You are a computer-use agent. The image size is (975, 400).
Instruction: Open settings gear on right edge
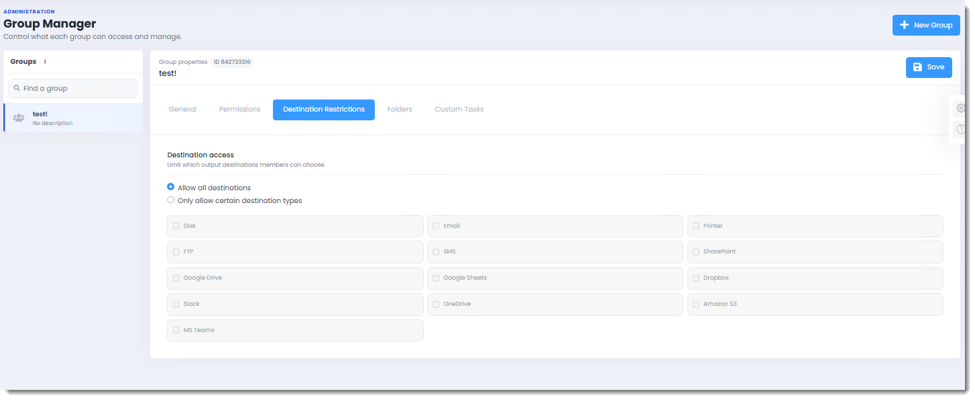tap(961, 108)
